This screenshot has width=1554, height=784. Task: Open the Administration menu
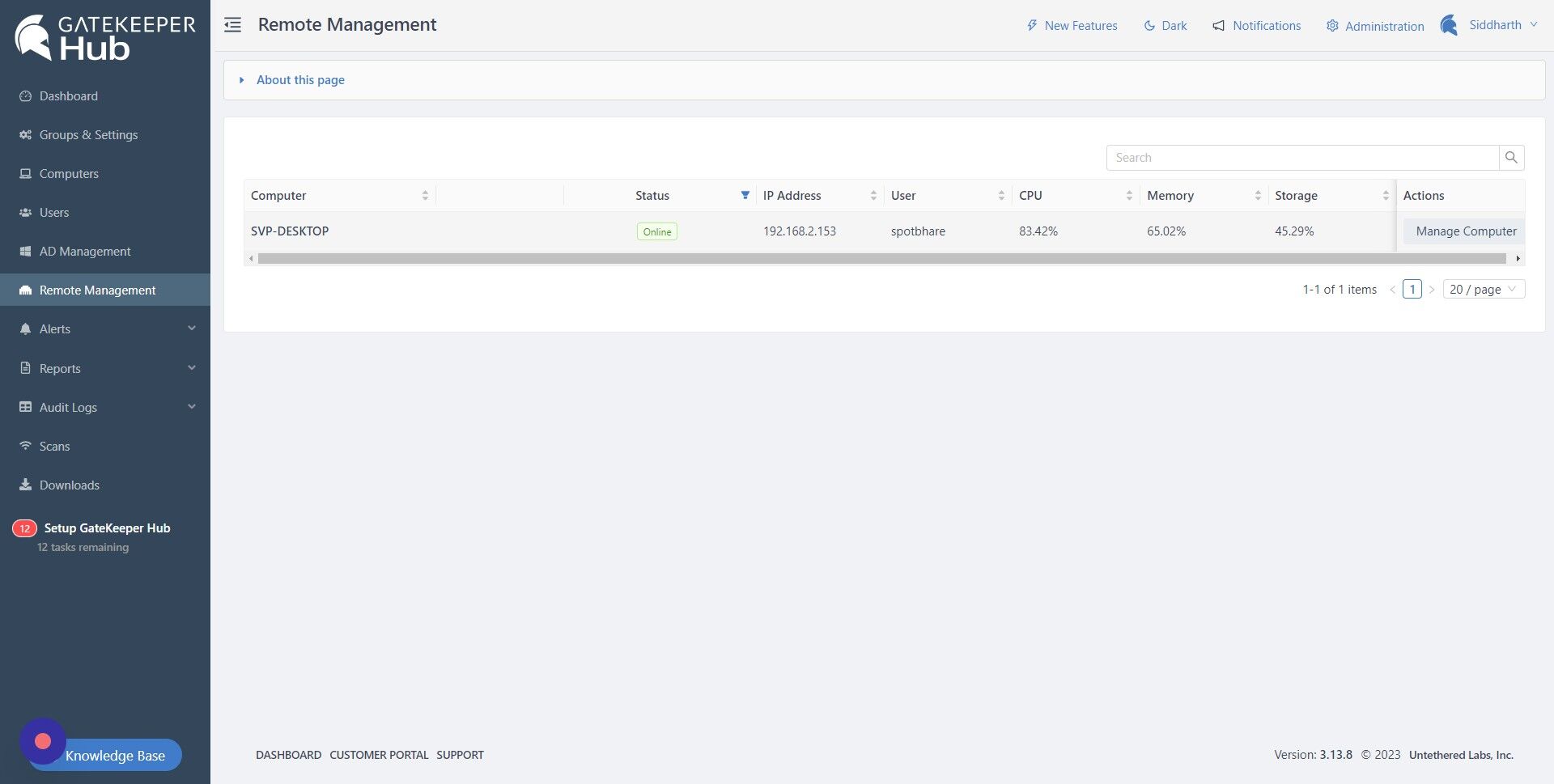[x=1374, y=26]
